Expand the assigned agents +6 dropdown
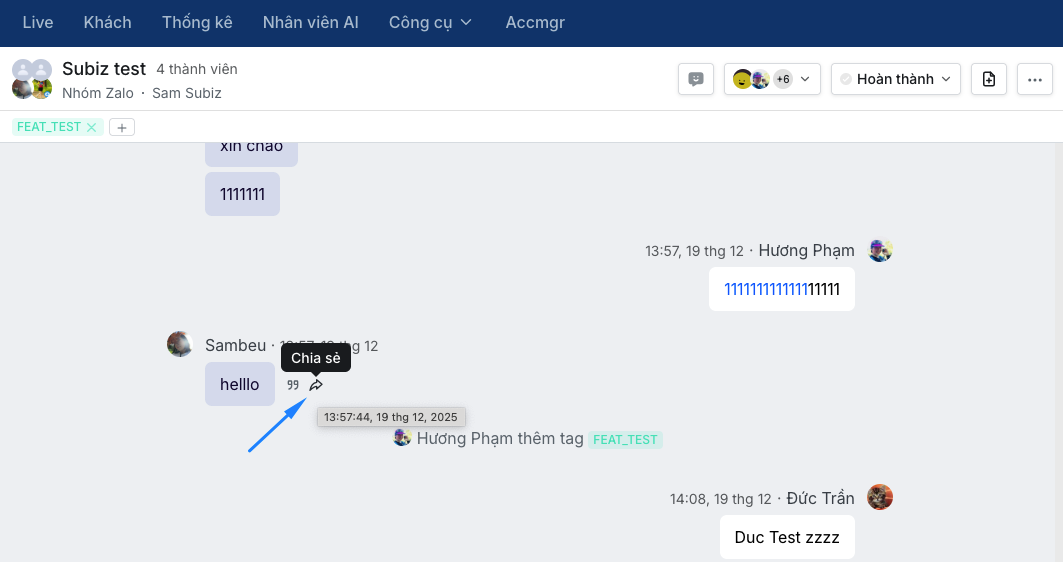This screenshot has width=1063, height=562. (x=772, y=79)
